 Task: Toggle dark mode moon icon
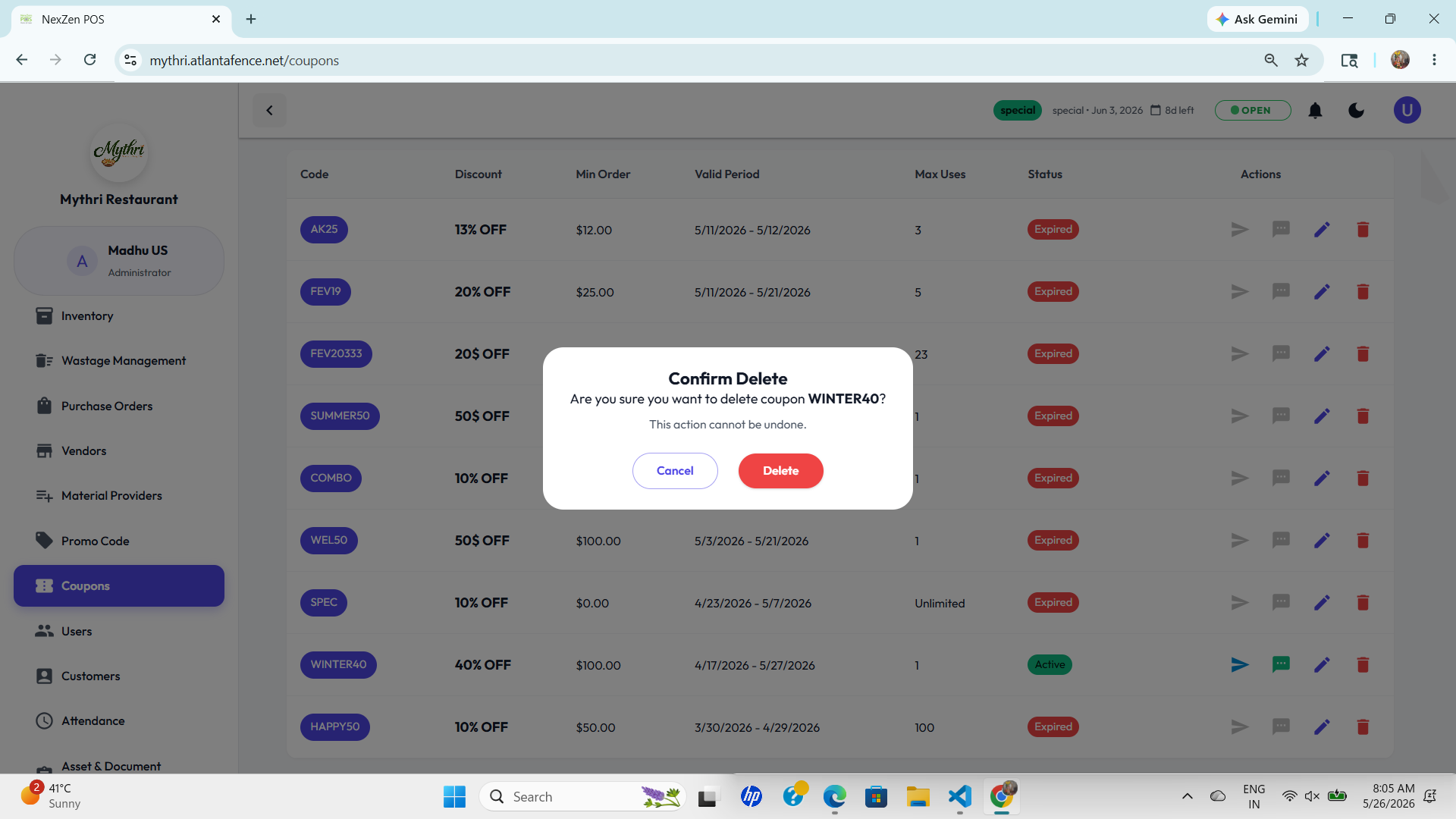point(1356,111)
